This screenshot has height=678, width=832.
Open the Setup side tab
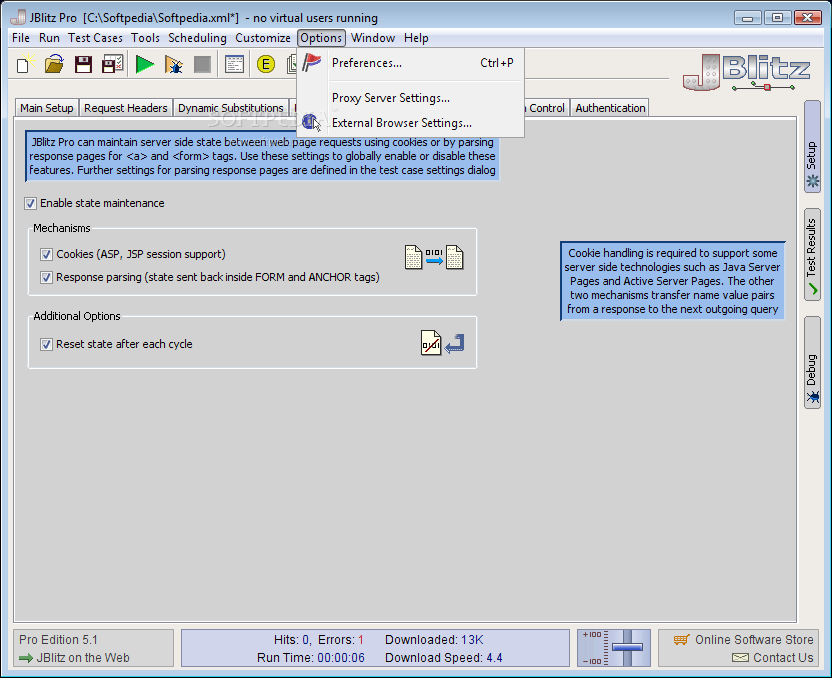[x=812, y=147]
